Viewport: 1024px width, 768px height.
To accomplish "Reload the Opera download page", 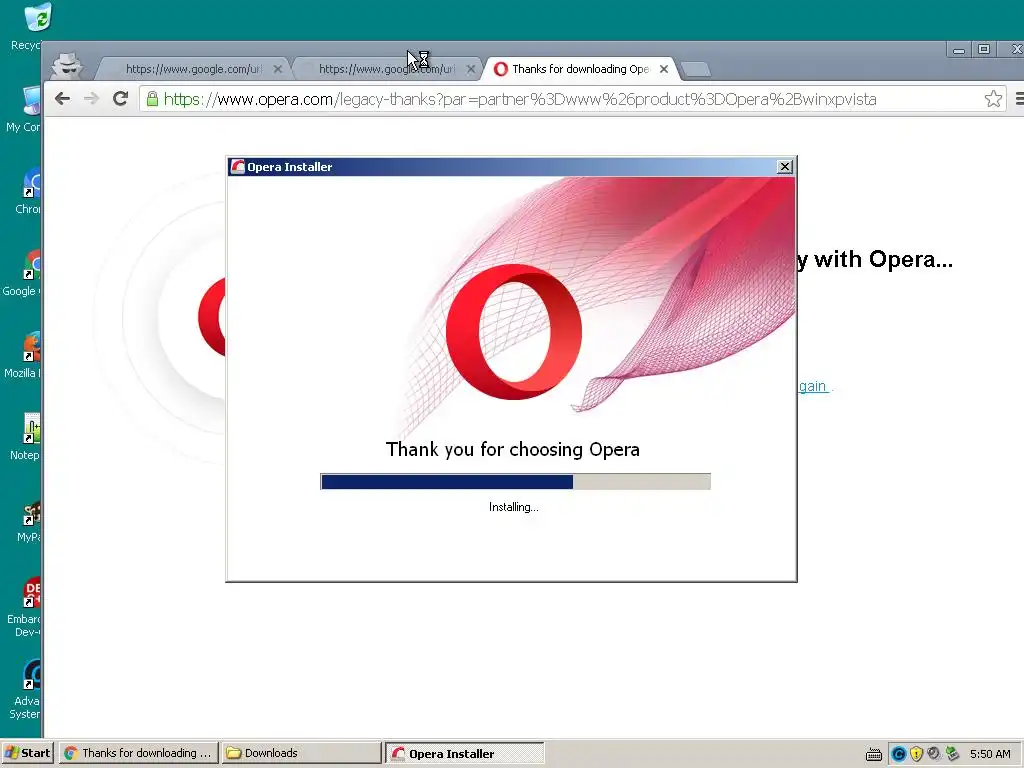I will point(120,99).
